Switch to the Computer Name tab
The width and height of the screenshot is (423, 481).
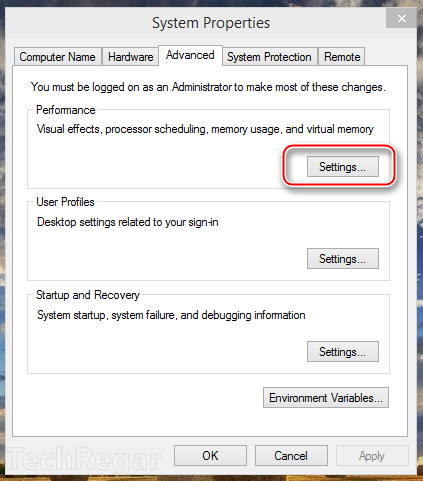58,57
